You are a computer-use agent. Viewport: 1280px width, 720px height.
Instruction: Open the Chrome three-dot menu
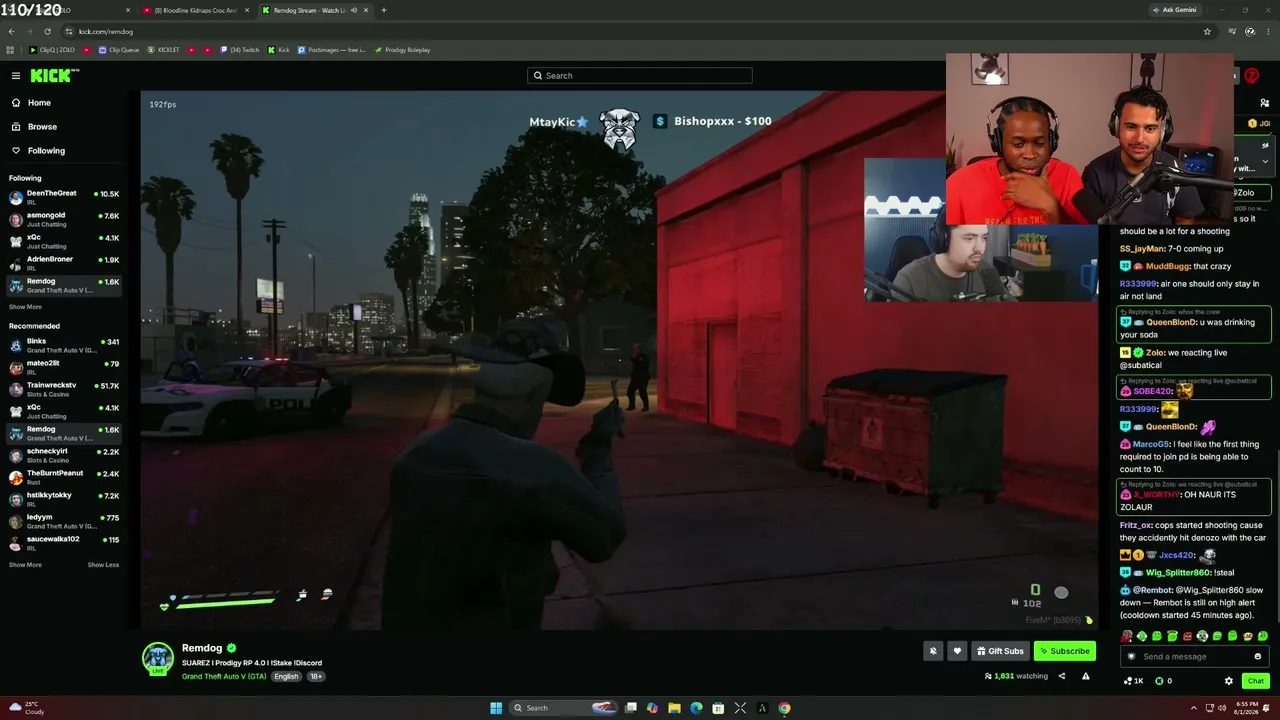coord(1268,31)
